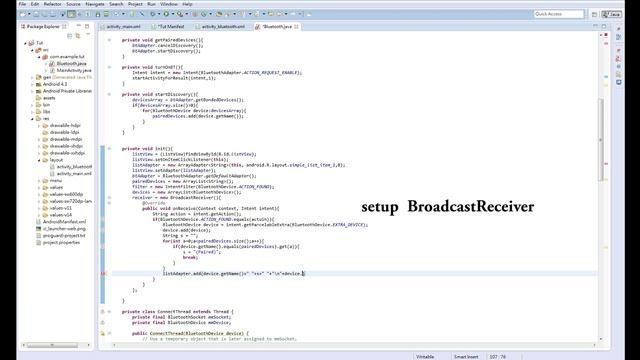
Task: Click the ic_launcher-web.png image file icon
Action: [38, 229]
